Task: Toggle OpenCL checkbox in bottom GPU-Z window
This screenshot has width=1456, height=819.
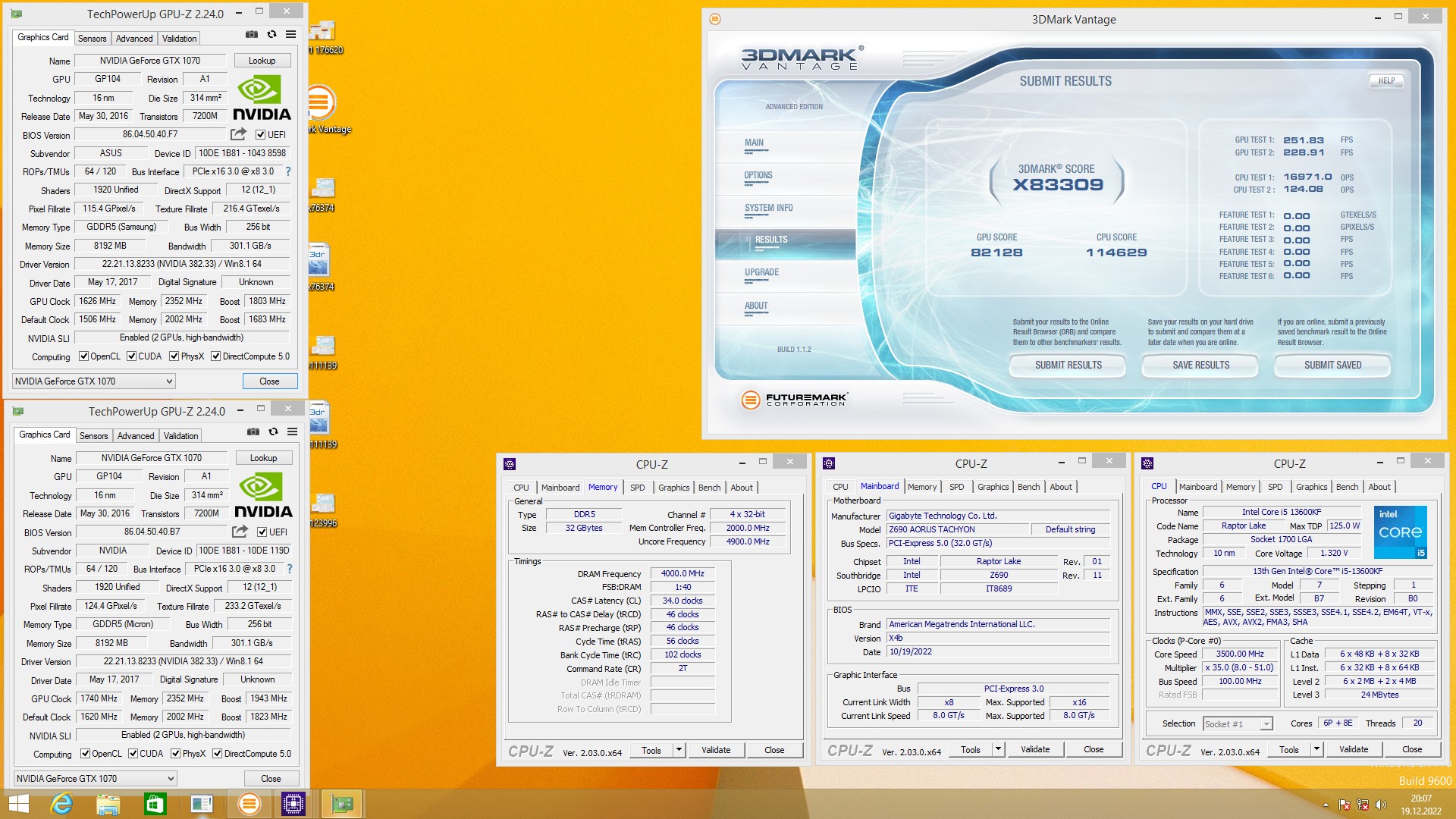Action: [x=86, y=754]
